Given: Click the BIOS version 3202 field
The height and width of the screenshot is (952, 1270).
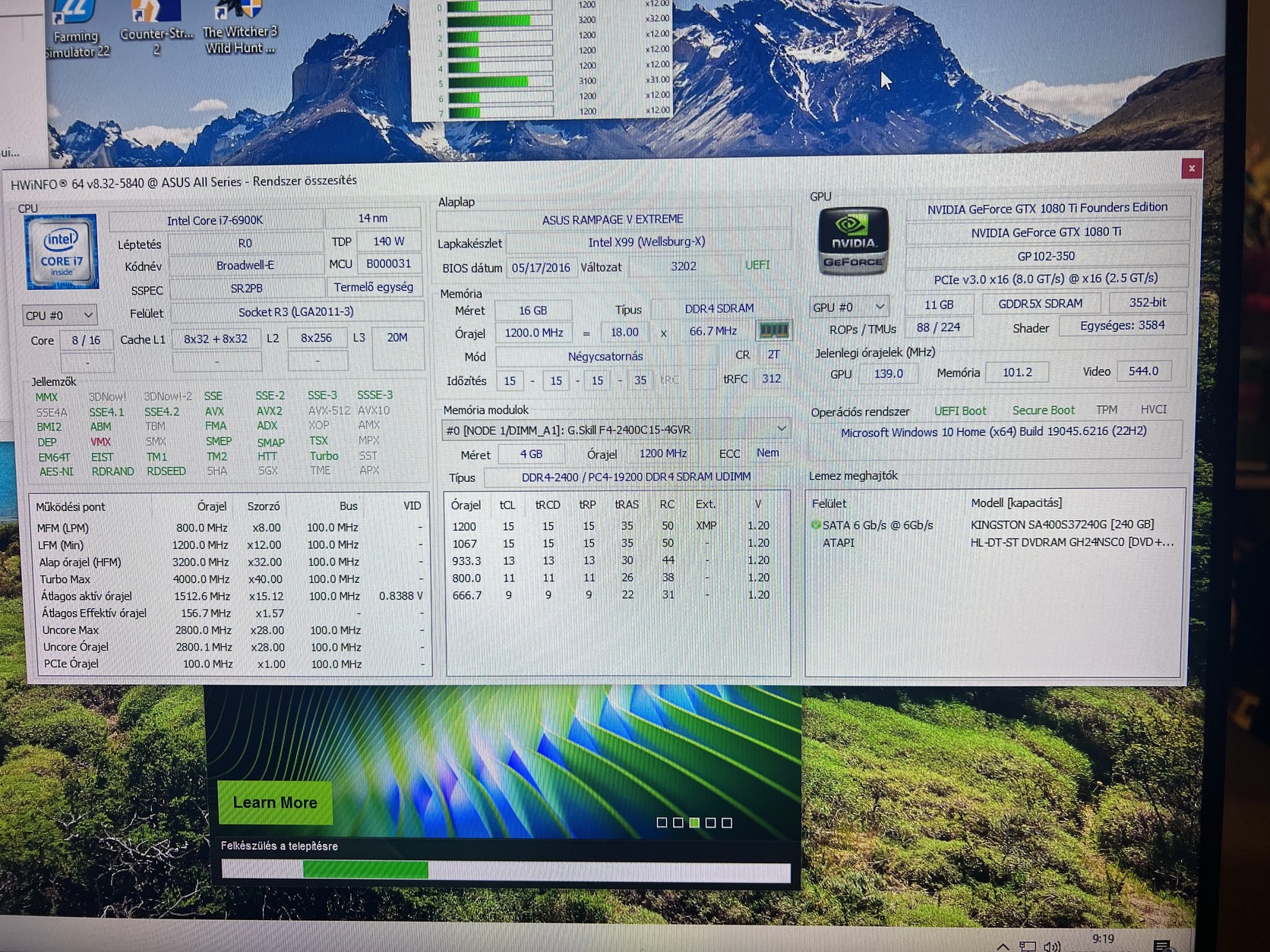Looking at the screenshot, I should (683, 266).
